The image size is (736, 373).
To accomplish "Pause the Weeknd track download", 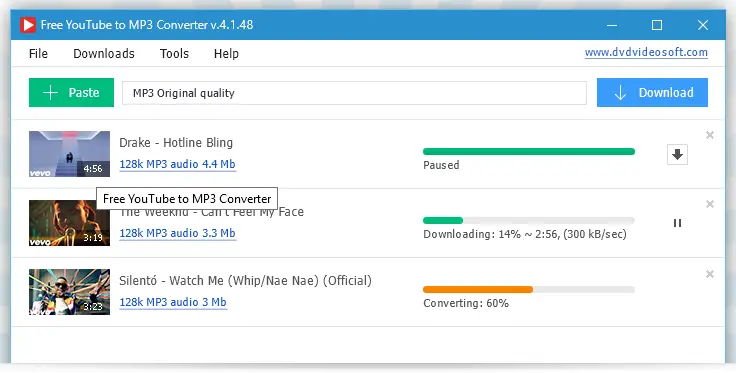I will (x=677, y=223).
